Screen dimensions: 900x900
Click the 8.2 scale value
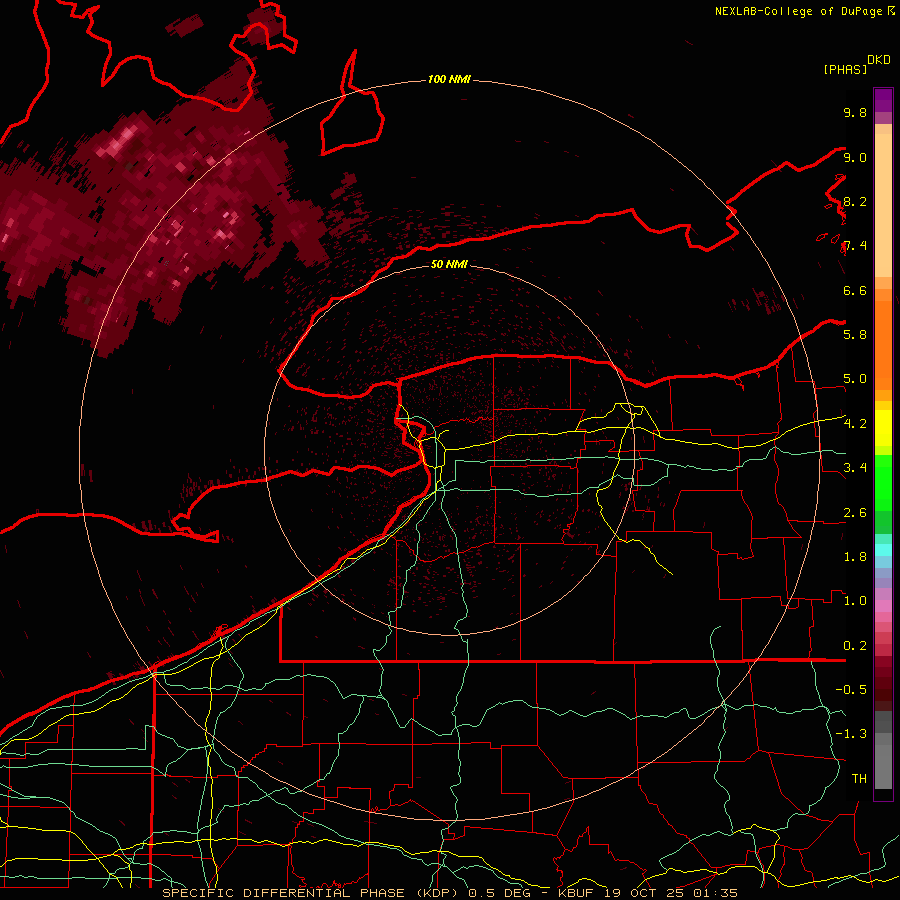(855, 201)
